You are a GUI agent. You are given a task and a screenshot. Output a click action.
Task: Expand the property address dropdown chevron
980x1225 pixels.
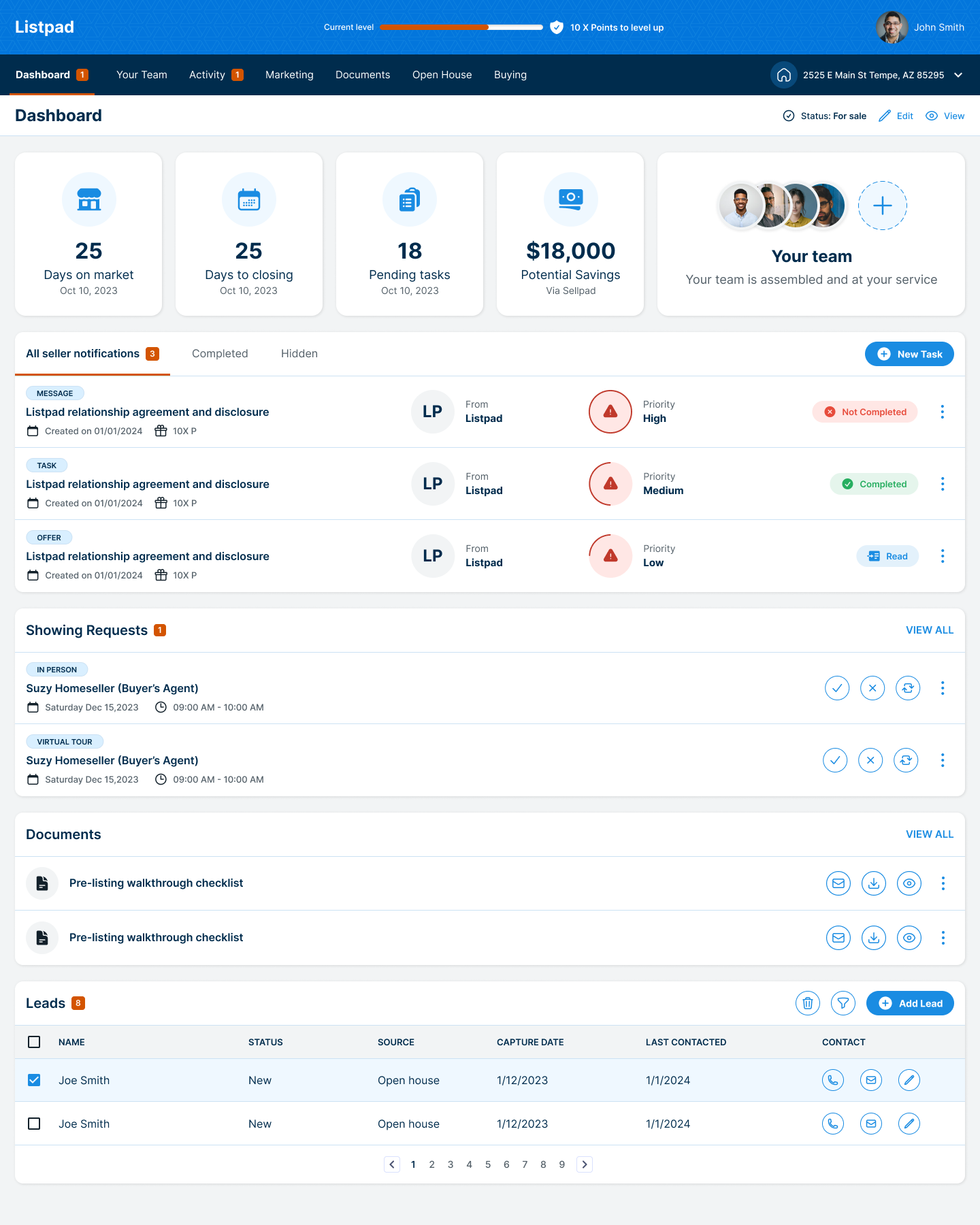coord(958,75)
